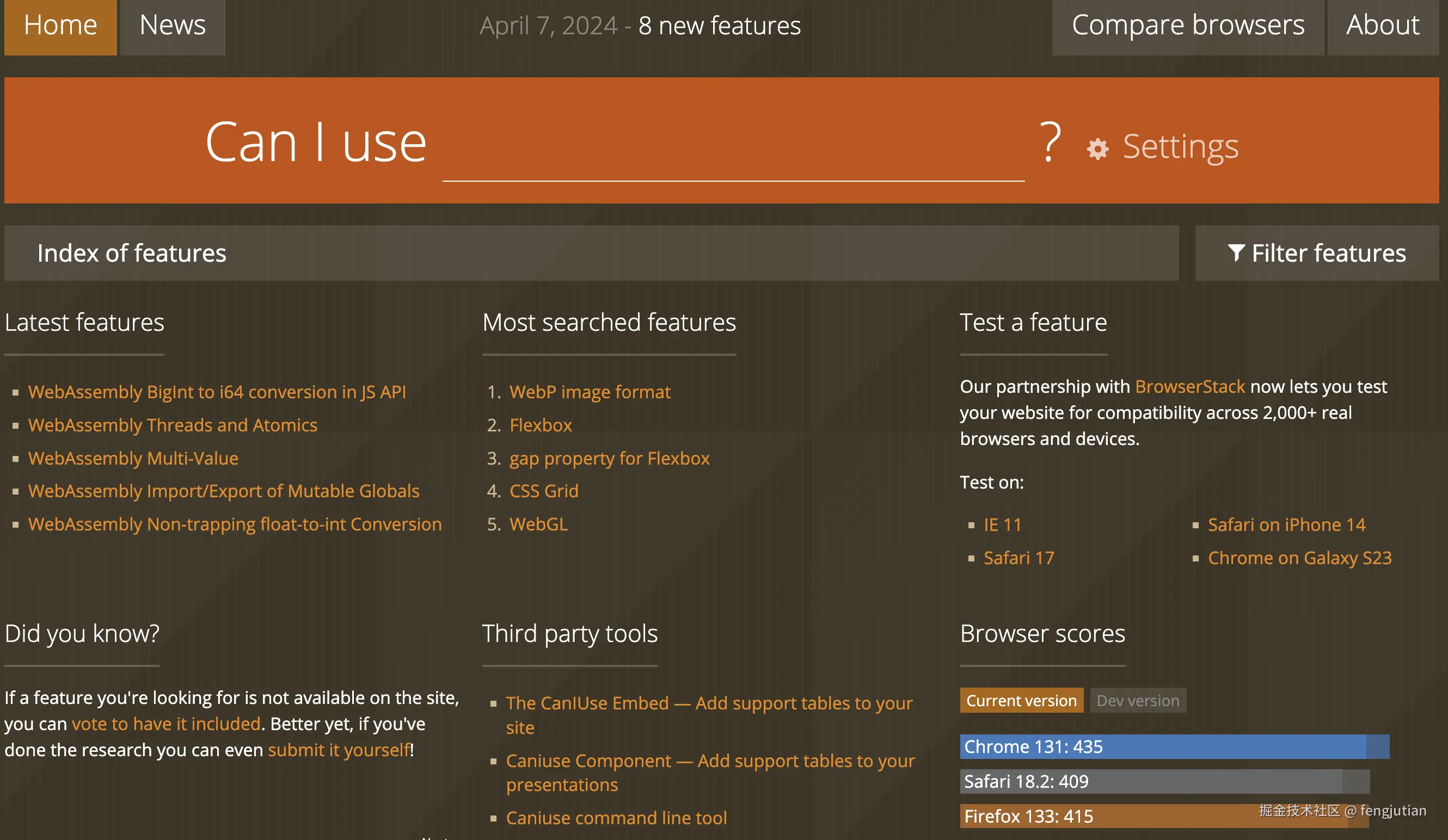1448x840 pixels.
Task: Click Safari on iPhone 14 test link
Action: pos(1286,525)
